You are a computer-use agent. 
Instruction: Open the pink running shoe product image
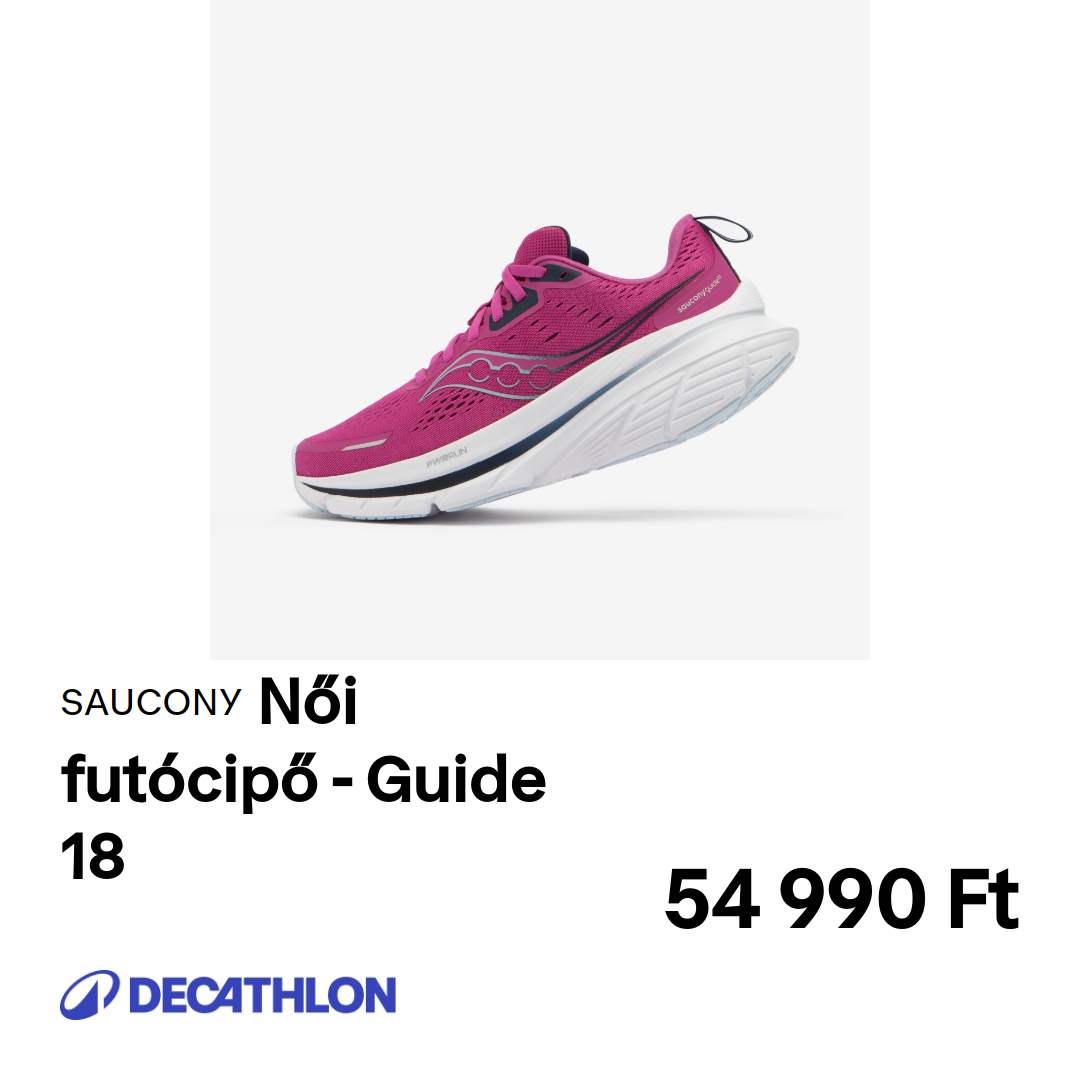pos(540,330)
